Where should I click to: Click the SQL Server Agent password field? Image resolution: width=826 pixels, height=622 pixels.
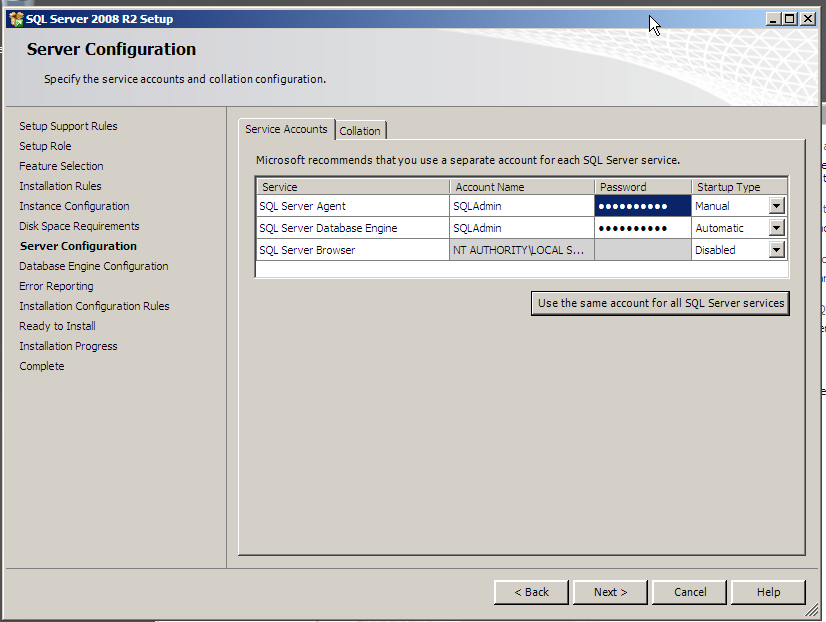tap(643, 206)
